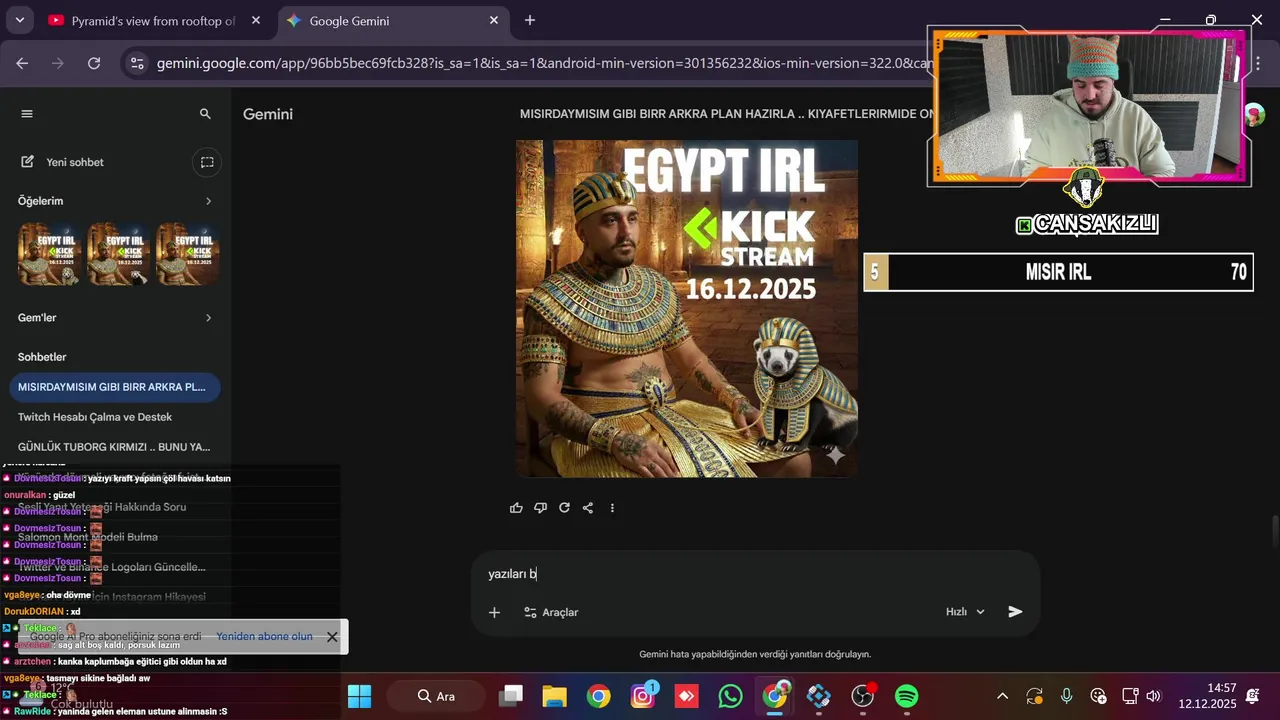The height and width of the screenshot is (720, 1280).
Task: Click the plus icon to add files
Action: click(x=494, y=612)
